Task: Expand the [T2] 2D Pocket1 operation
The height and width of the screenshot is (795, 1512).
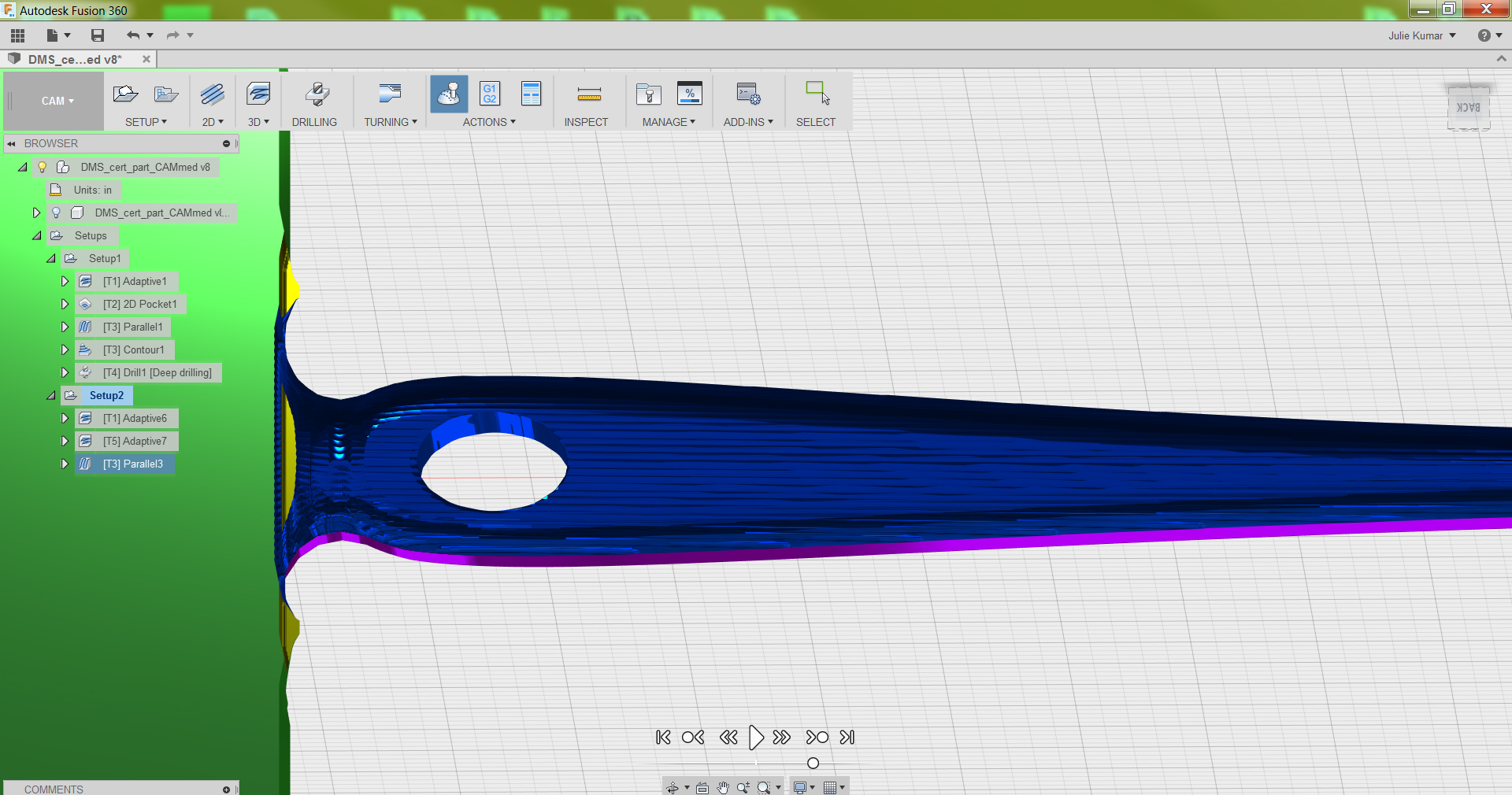Action: click(x=65, y=304)
